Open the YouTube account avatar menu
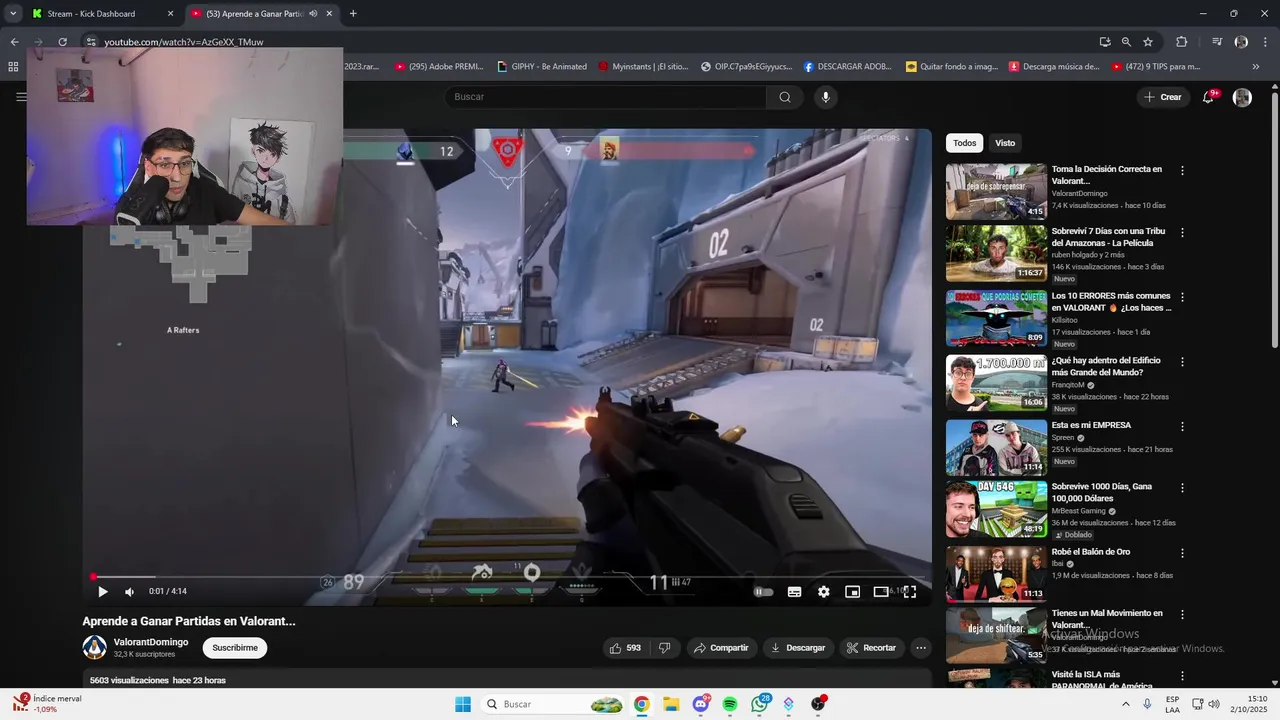 click(x=1242, y=97)
